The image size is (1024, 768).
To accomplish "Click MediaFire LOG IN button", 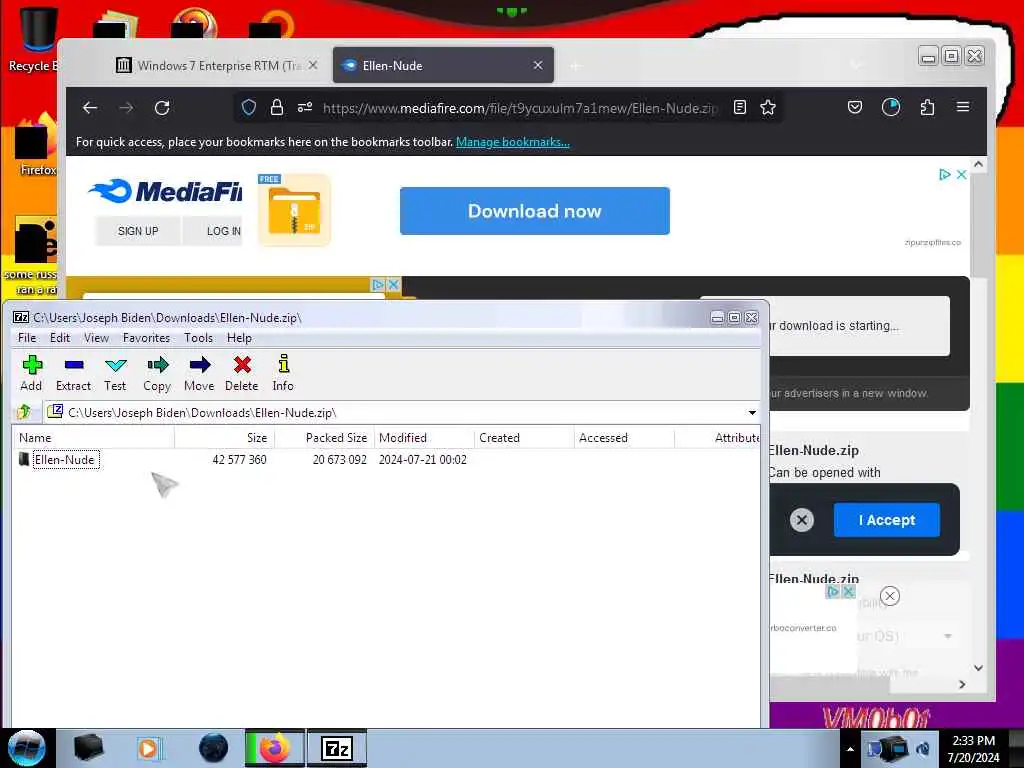I will pyautogui.click(x=213, y=231).
